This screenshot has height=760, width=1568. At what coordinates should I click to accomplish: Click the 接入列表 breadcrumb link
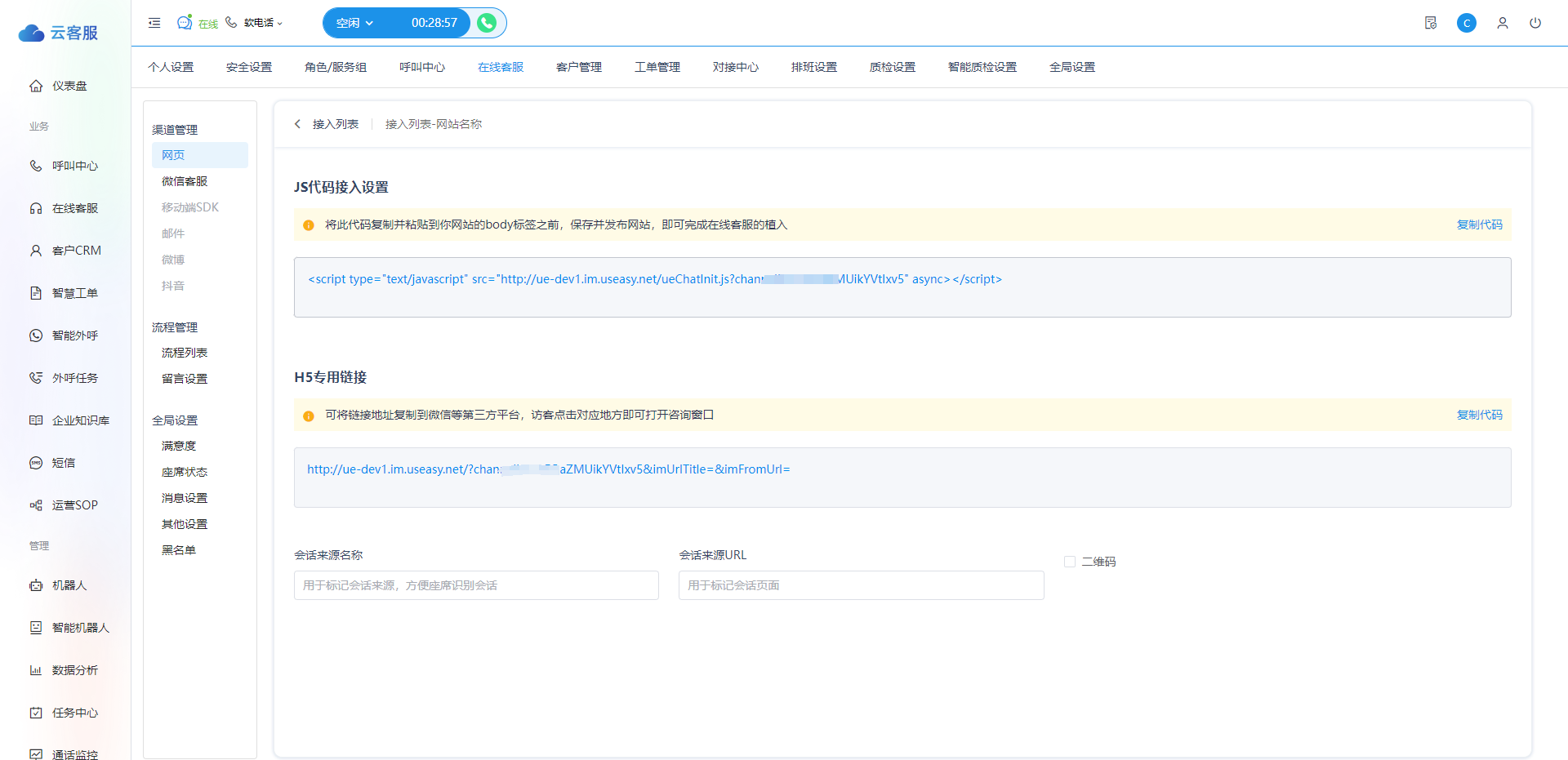(x=336, y=124)
